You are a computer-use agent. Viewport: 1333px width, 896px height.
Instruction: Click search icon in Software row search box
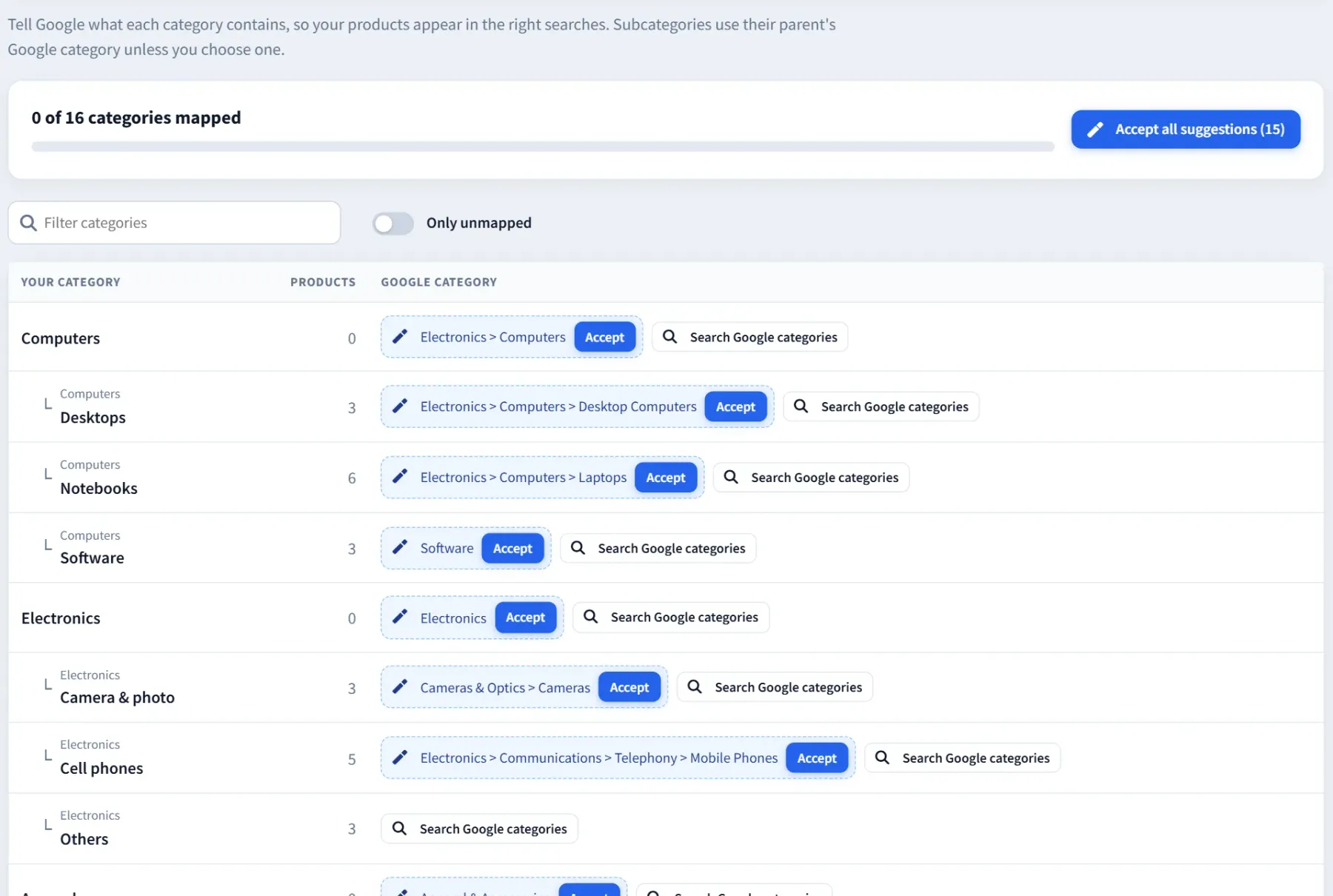578,548
